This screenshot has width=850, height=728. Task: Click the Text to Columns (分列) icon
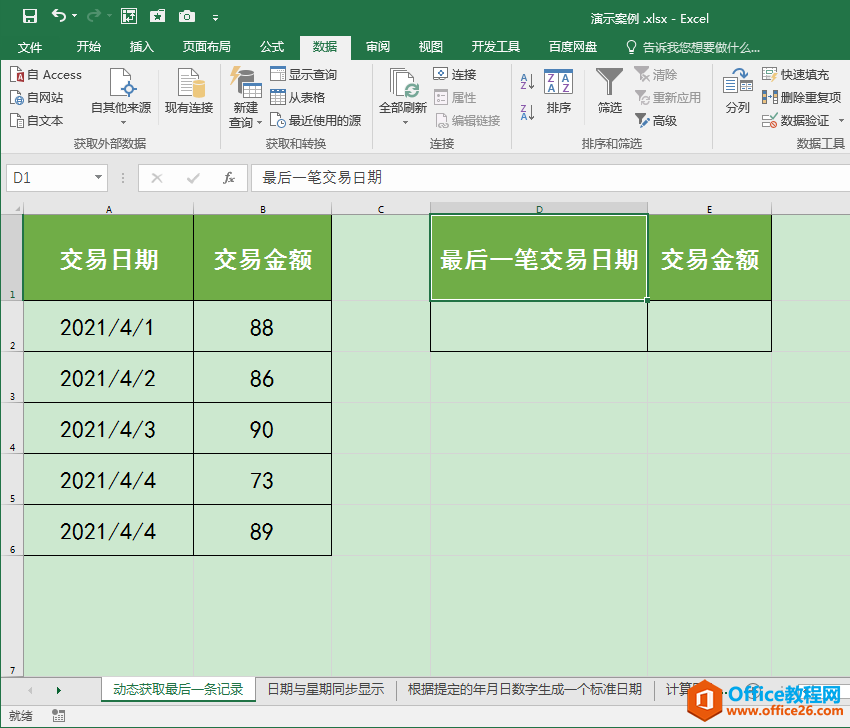(x=737, y=90)
